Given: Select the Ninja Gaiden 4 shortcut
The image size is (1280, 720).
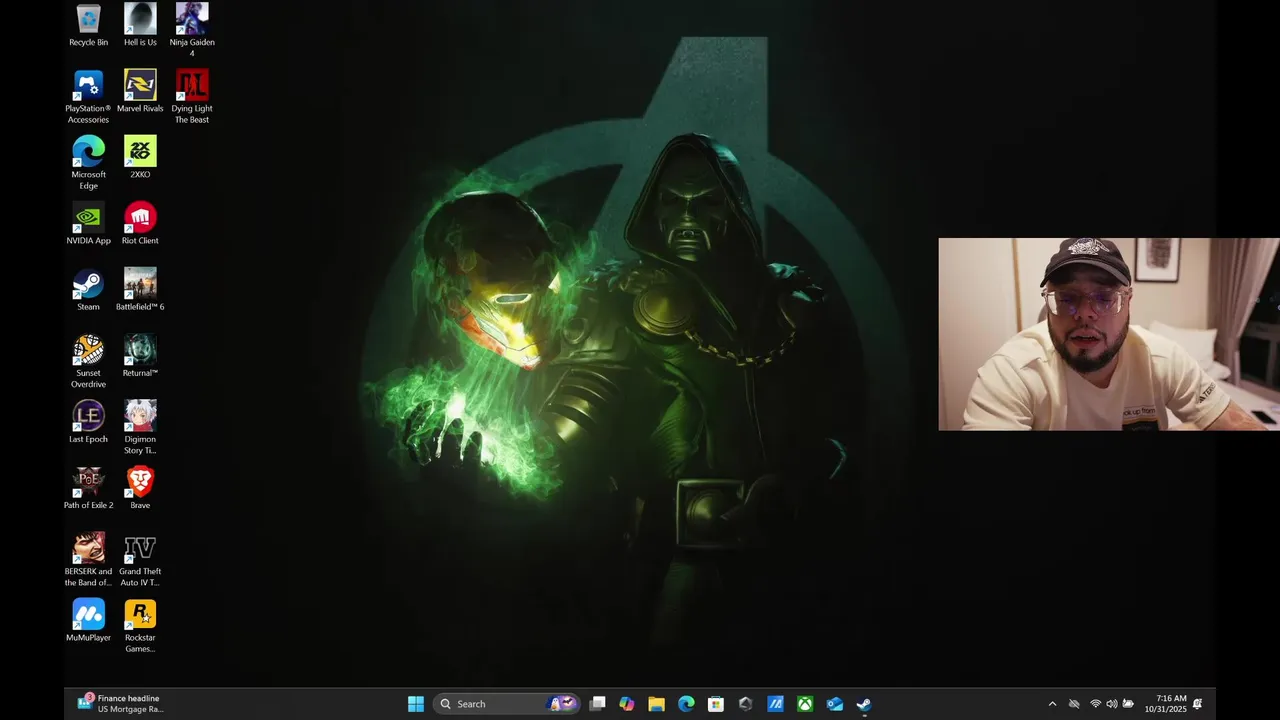Looking at the screenshot, I should point(192,30).
